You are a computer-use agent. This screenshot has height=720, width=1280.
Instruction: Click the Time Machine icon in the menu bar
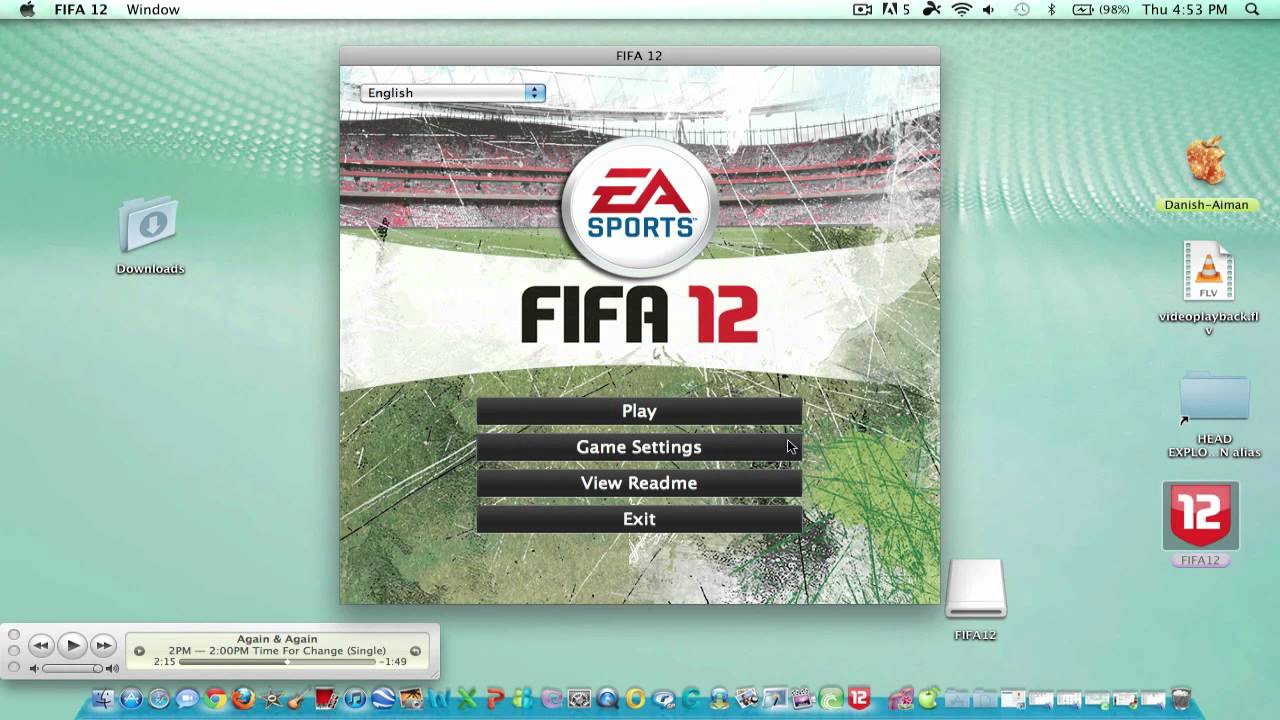[1021, 9]
